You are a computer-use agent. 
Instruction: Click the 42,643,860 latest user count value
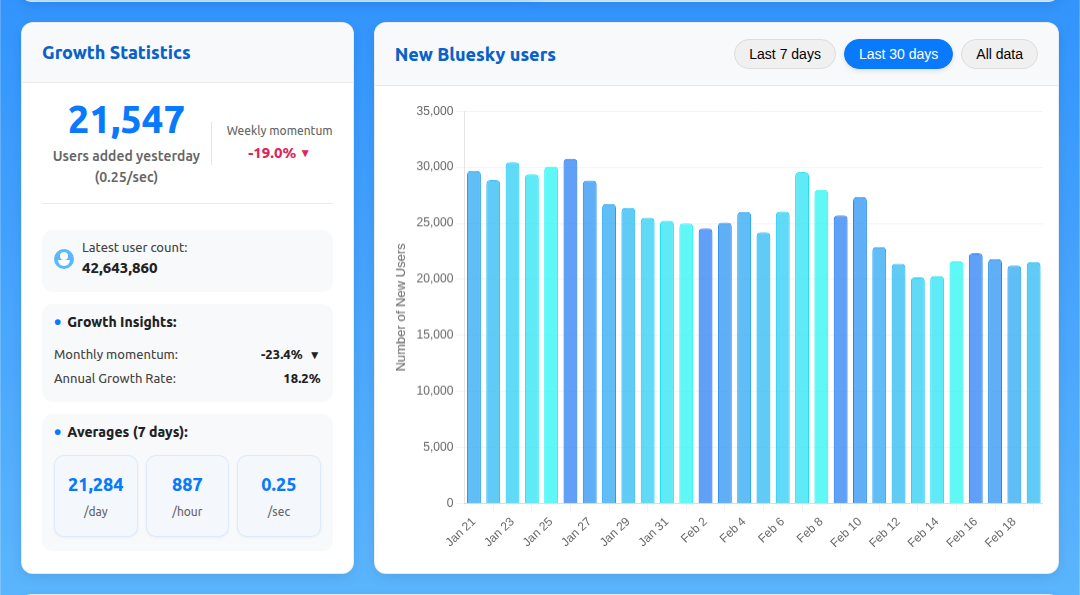click(x=120, y=268)
